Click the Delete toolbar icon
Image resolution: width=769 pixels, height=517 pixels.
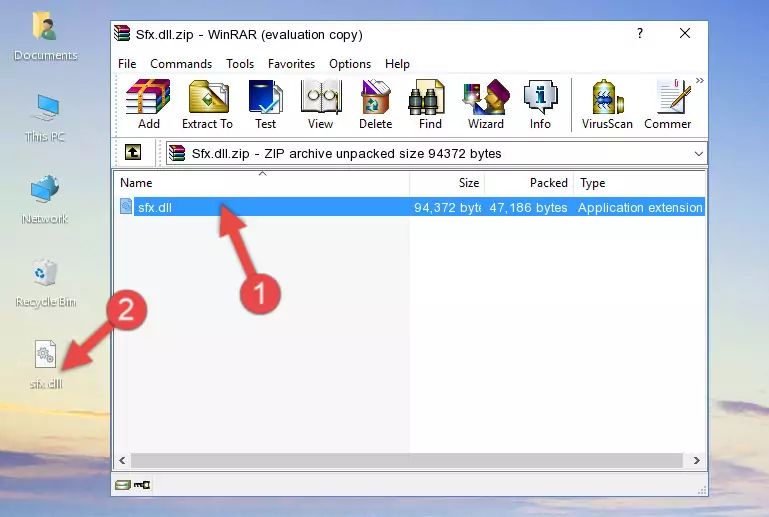pos(376,104)
